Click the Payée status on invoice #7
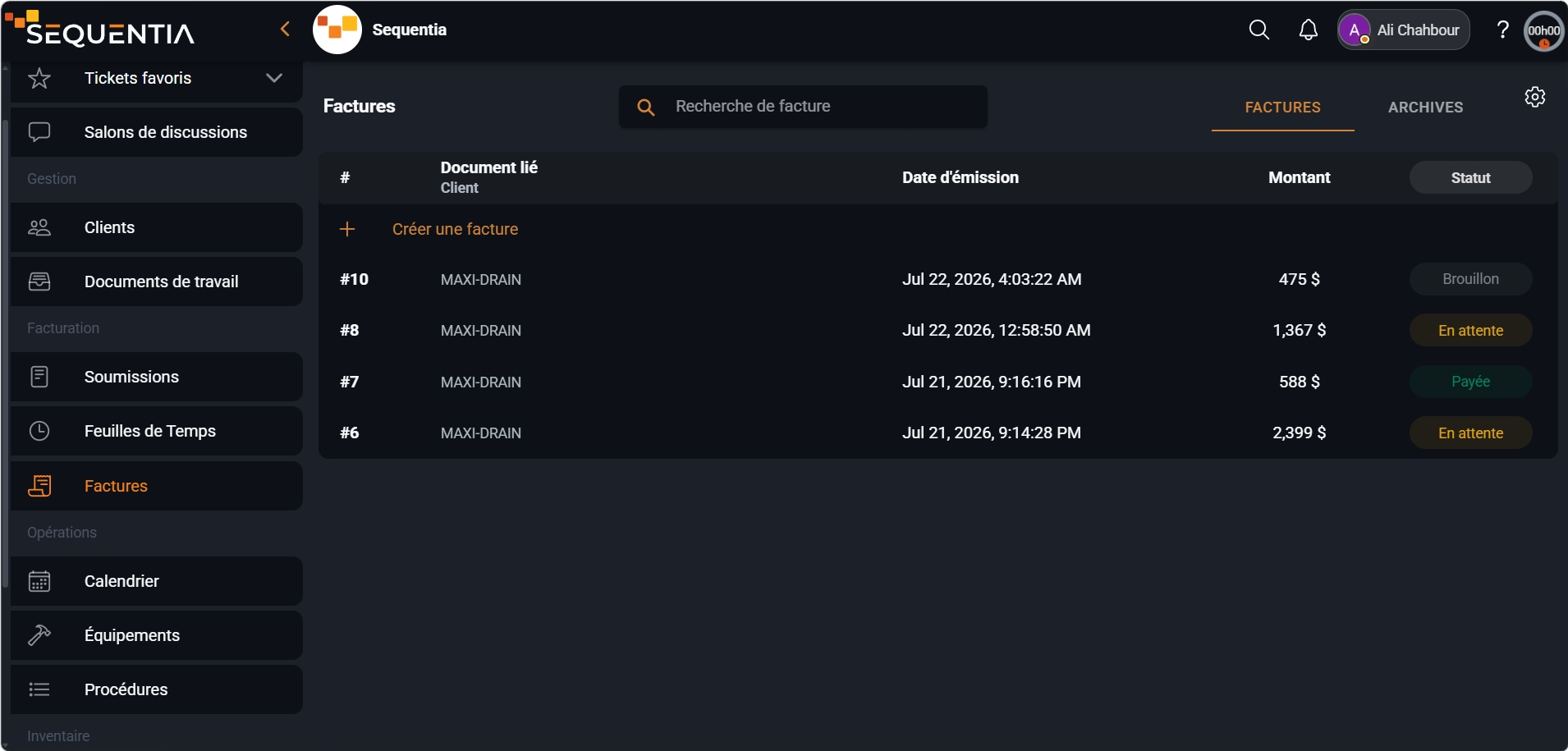 coord(1470,382)
